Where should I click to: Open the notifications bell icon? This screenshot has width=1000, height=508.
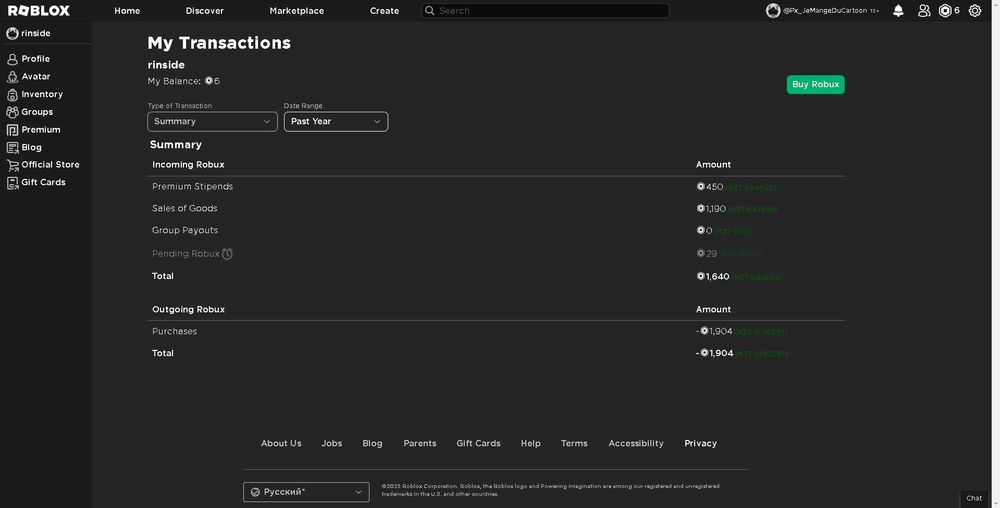pyautogui.click(x=898, y=11)
